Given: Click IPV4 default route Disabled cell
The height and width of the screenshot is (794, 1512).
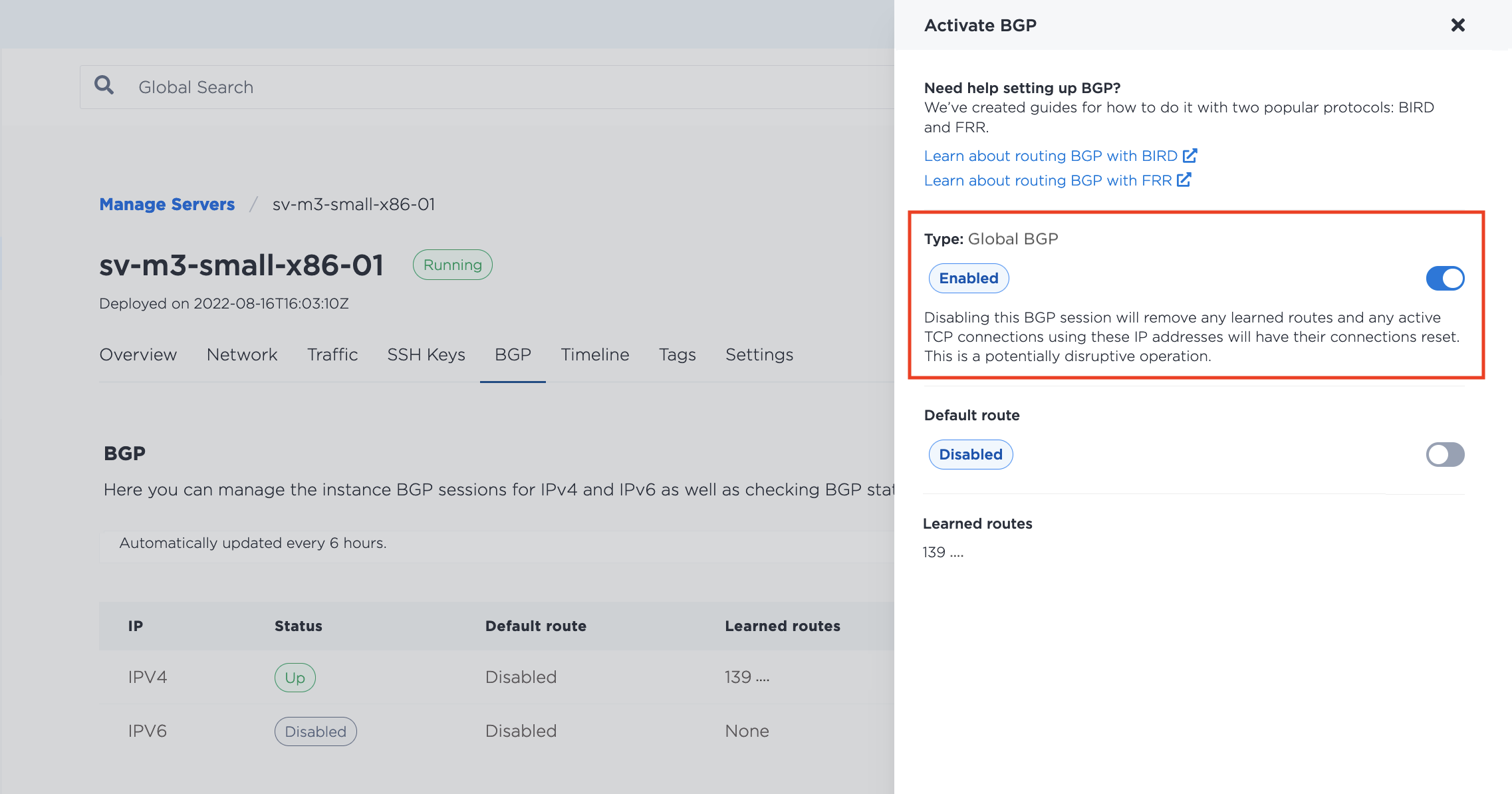Looking at the screenshot, I should click(x=521, y=677).
